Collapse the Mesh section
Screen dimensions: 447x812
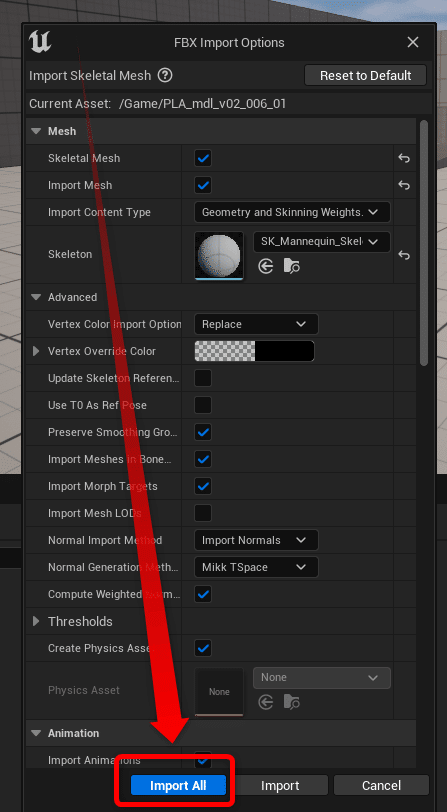tap(36, 132)
